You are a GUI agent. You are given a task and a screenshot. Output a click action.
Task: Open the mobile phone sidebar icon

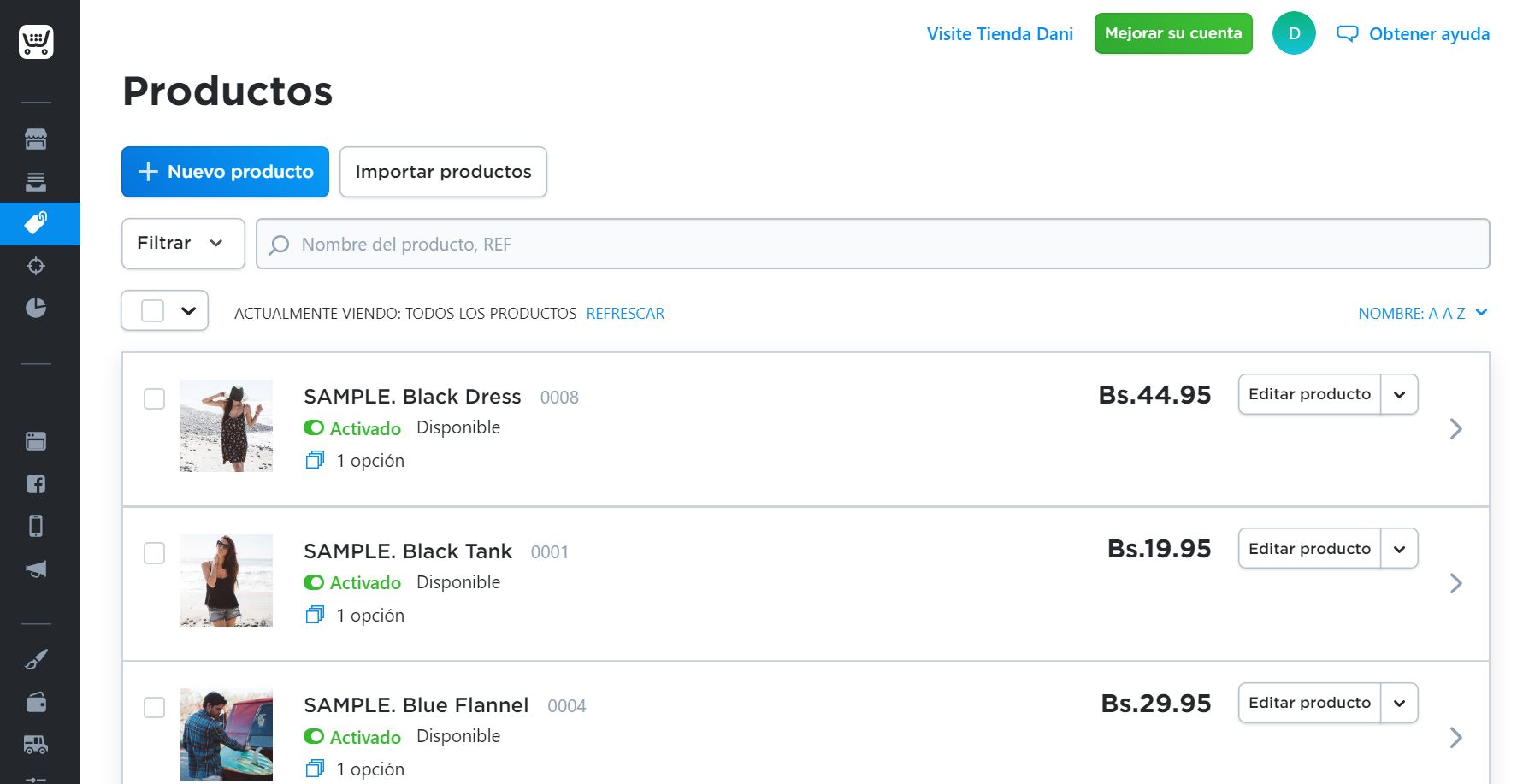36,526
